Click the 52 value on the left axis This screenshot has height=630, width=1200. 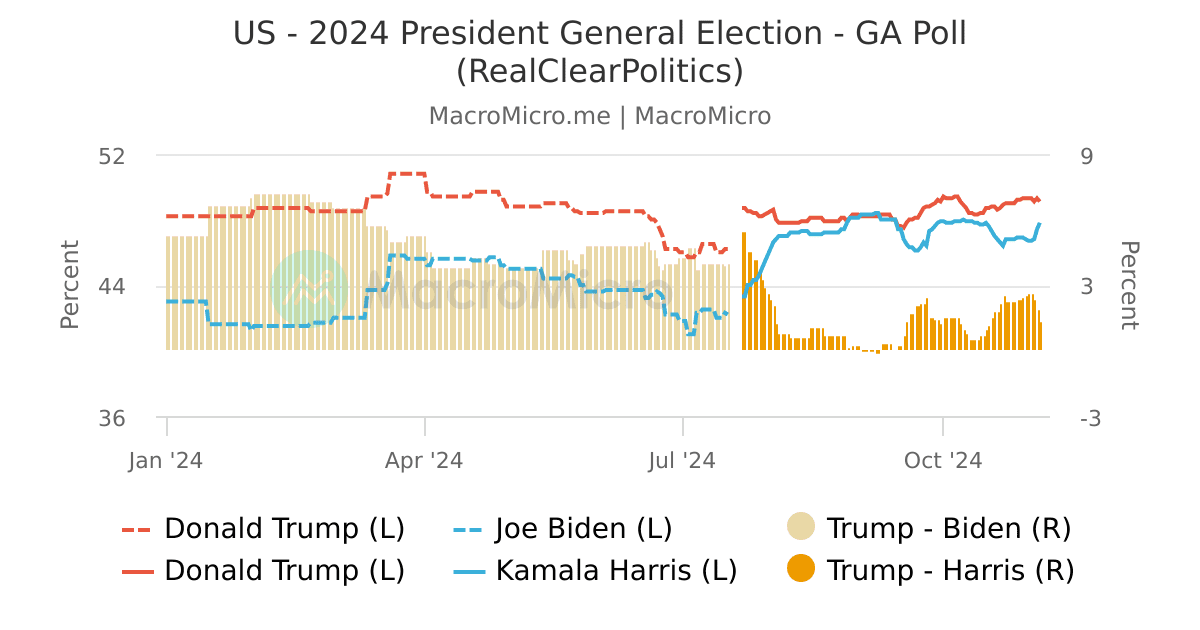point(111,156)
